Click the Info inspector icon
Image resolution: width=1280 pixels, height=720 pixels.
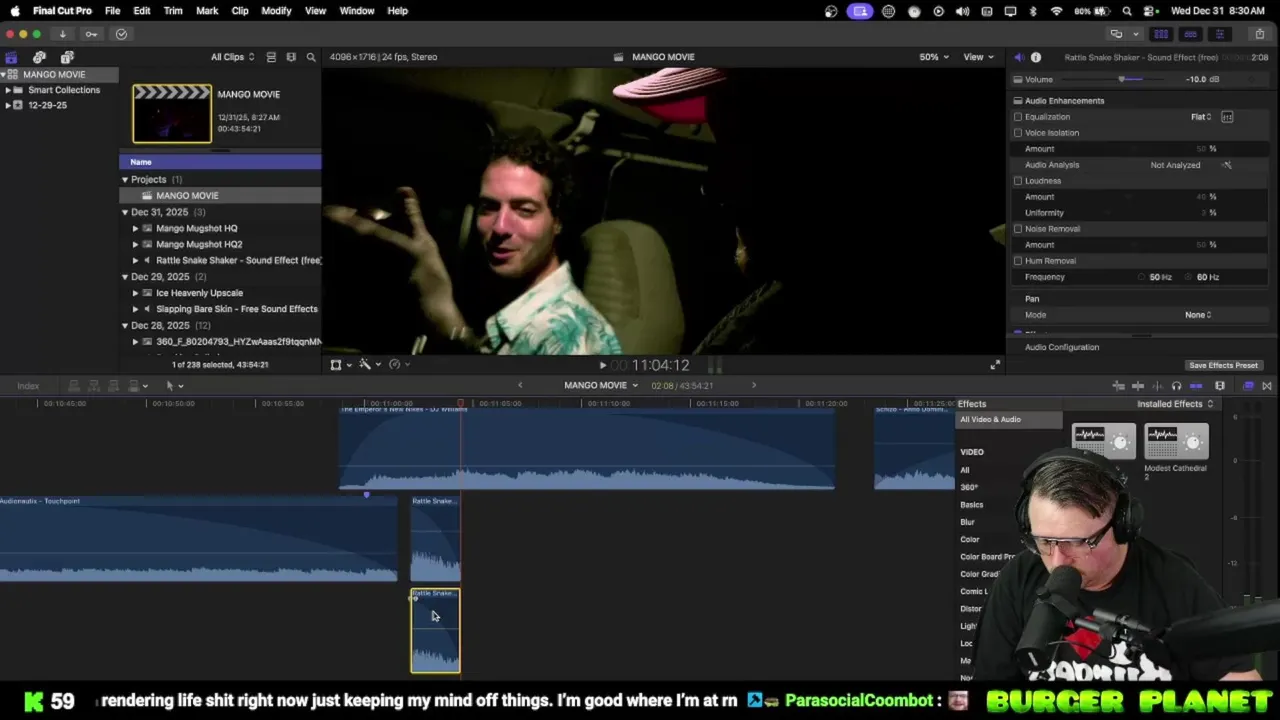point(1036,57)
